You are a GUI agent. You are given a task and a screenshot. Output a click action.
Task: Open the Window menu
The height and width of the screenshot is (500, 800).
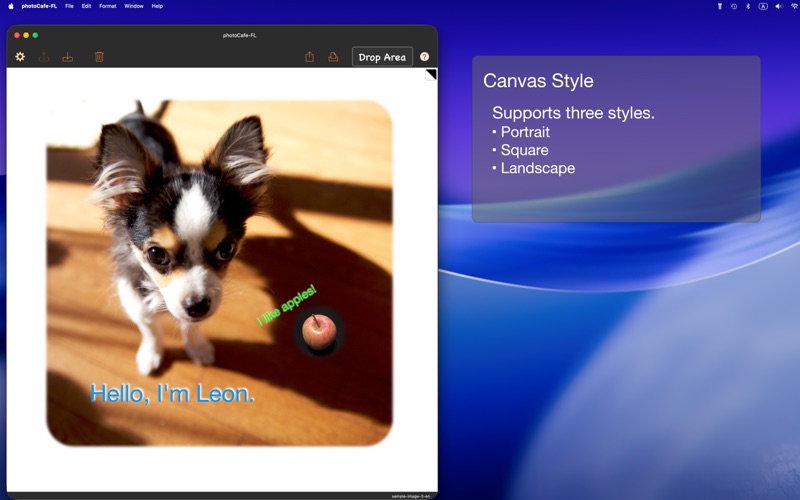(x=134, y=6)
